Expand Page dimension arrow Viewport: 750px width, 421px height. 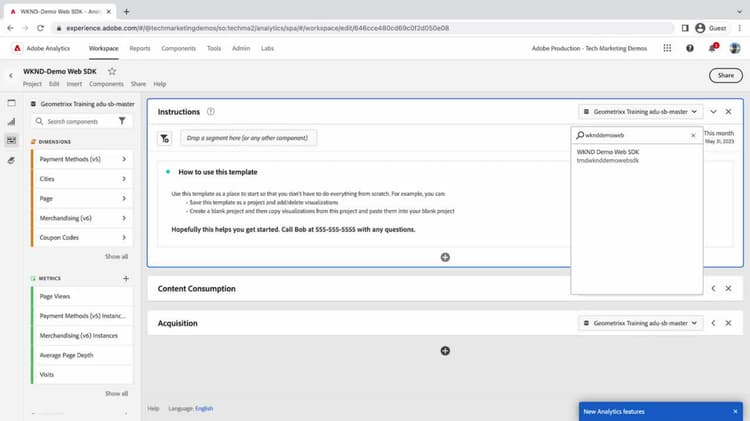coord(124,198)
